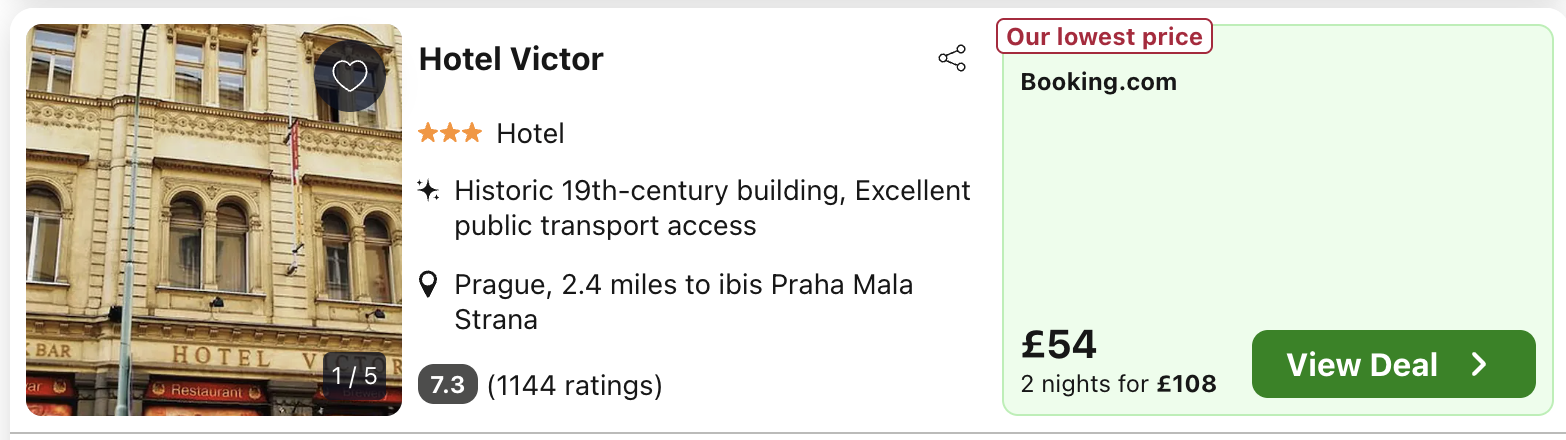The image size is (1566, 440).
Task: Click the share icon beside Hotel Victor
Action: pyautogui.click(x=952, y=59)
